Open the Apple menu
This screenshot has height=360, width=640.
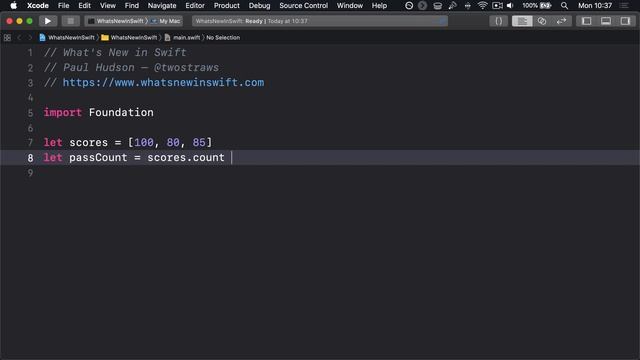coord(13,5)
